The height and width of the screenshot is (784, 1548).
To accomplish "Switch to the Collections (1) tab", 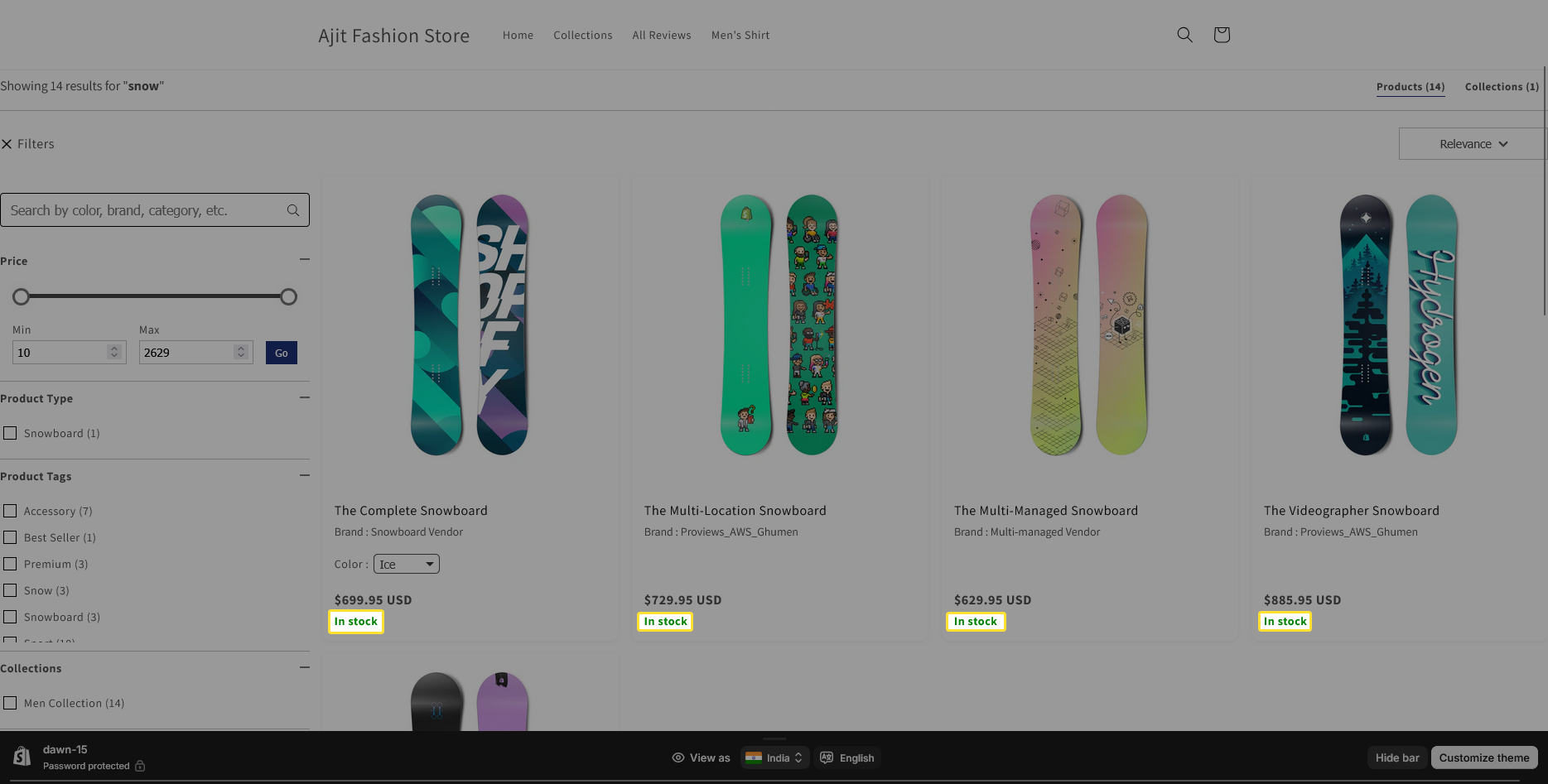I will [x=1502, y=87].
